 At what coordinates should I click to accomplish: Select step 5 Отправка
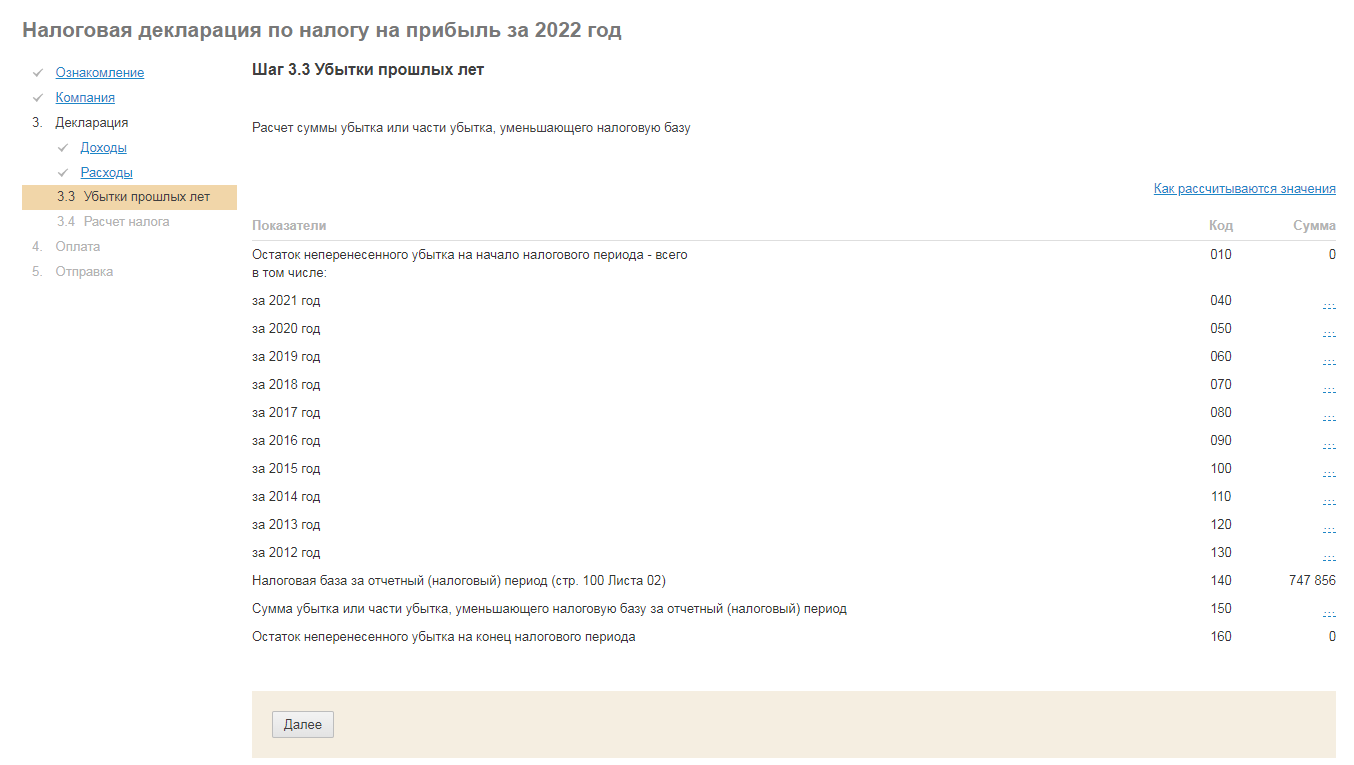[84, 272]
